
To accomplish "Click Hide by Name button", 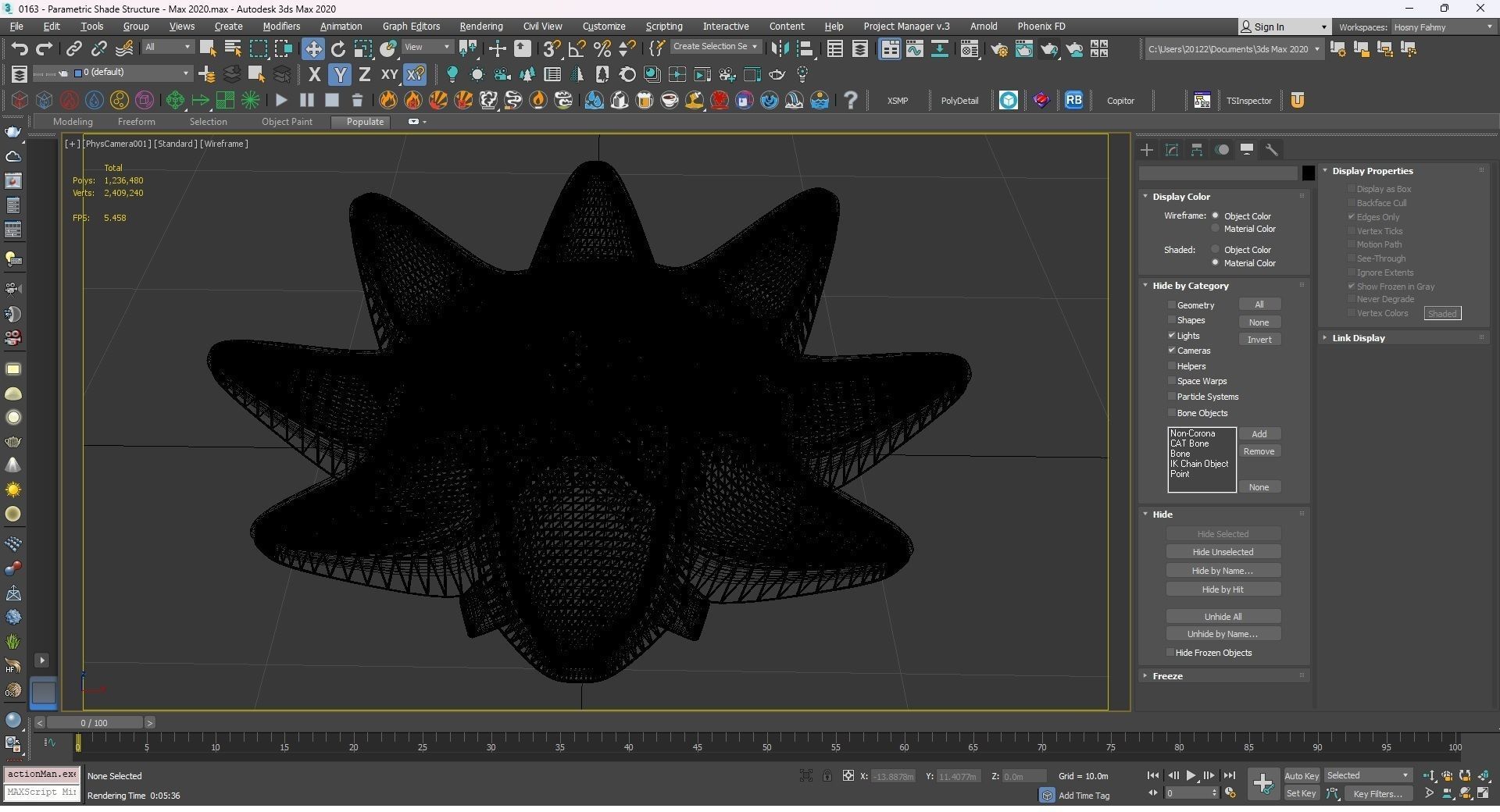I will (1223, 571).
